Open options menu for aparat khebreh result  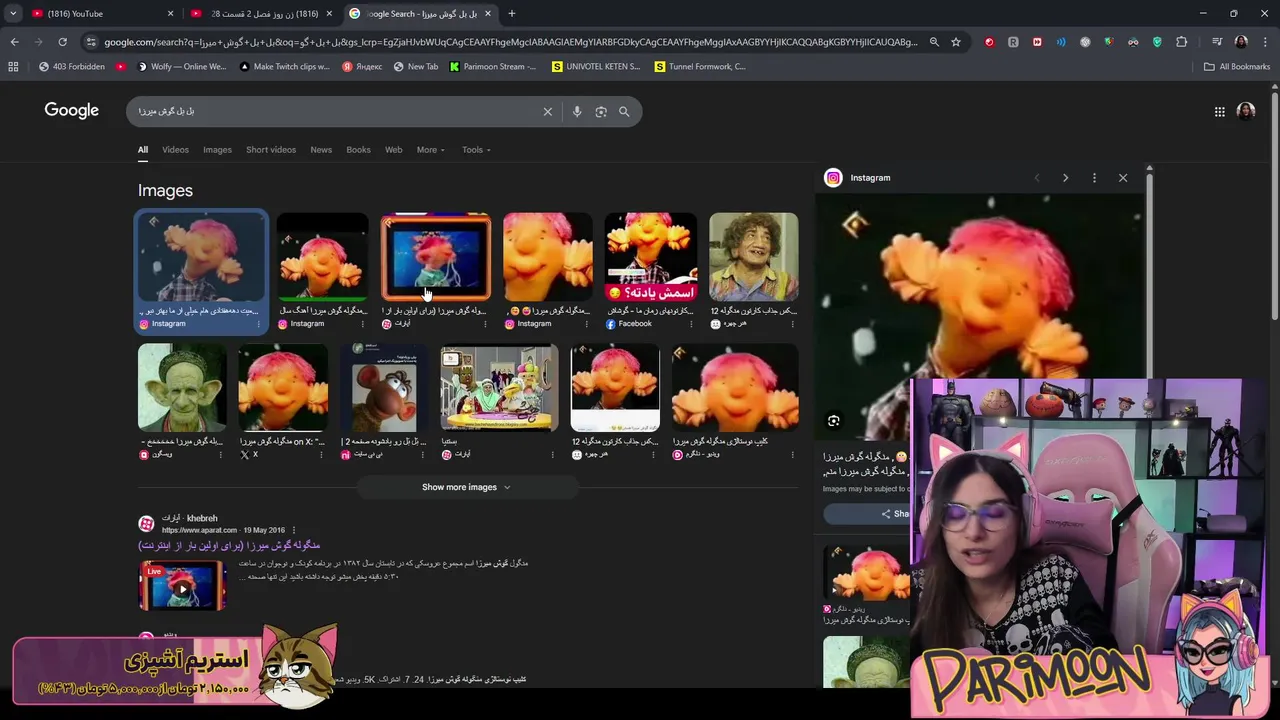(293, 530)
